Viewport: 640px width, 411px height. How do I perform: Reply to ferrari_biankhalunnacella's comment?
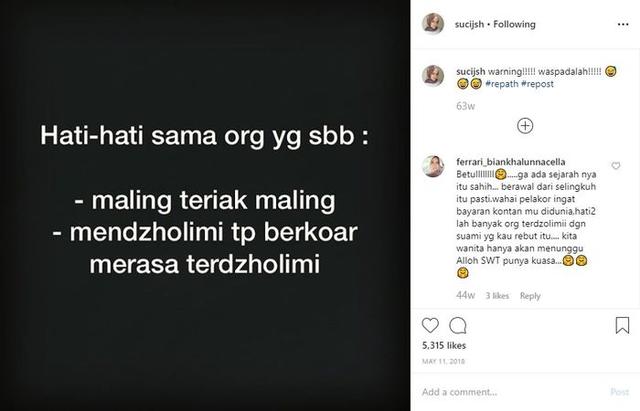point(530,296)
